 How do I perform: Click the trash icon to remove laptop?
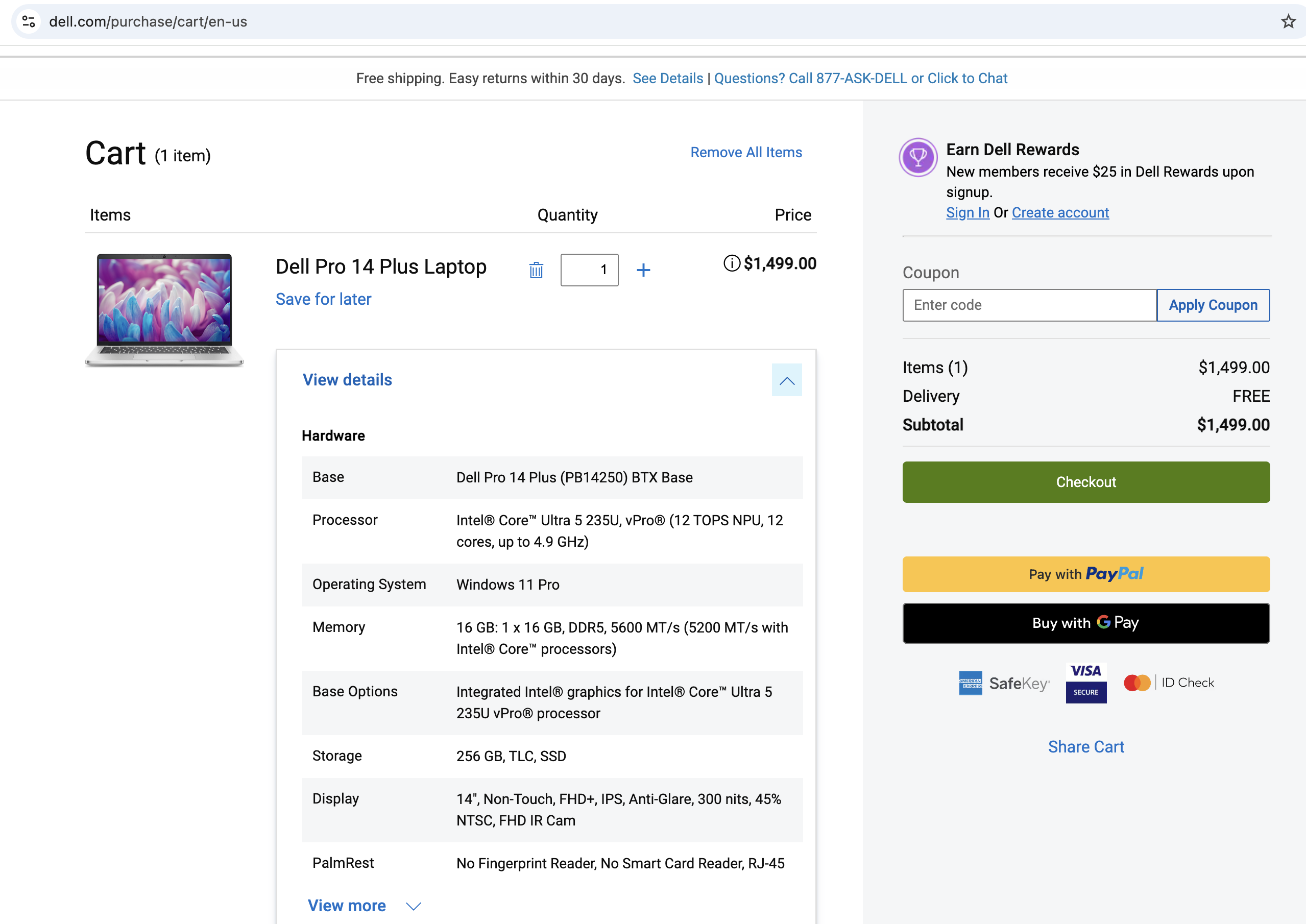(x=536, y=270)
